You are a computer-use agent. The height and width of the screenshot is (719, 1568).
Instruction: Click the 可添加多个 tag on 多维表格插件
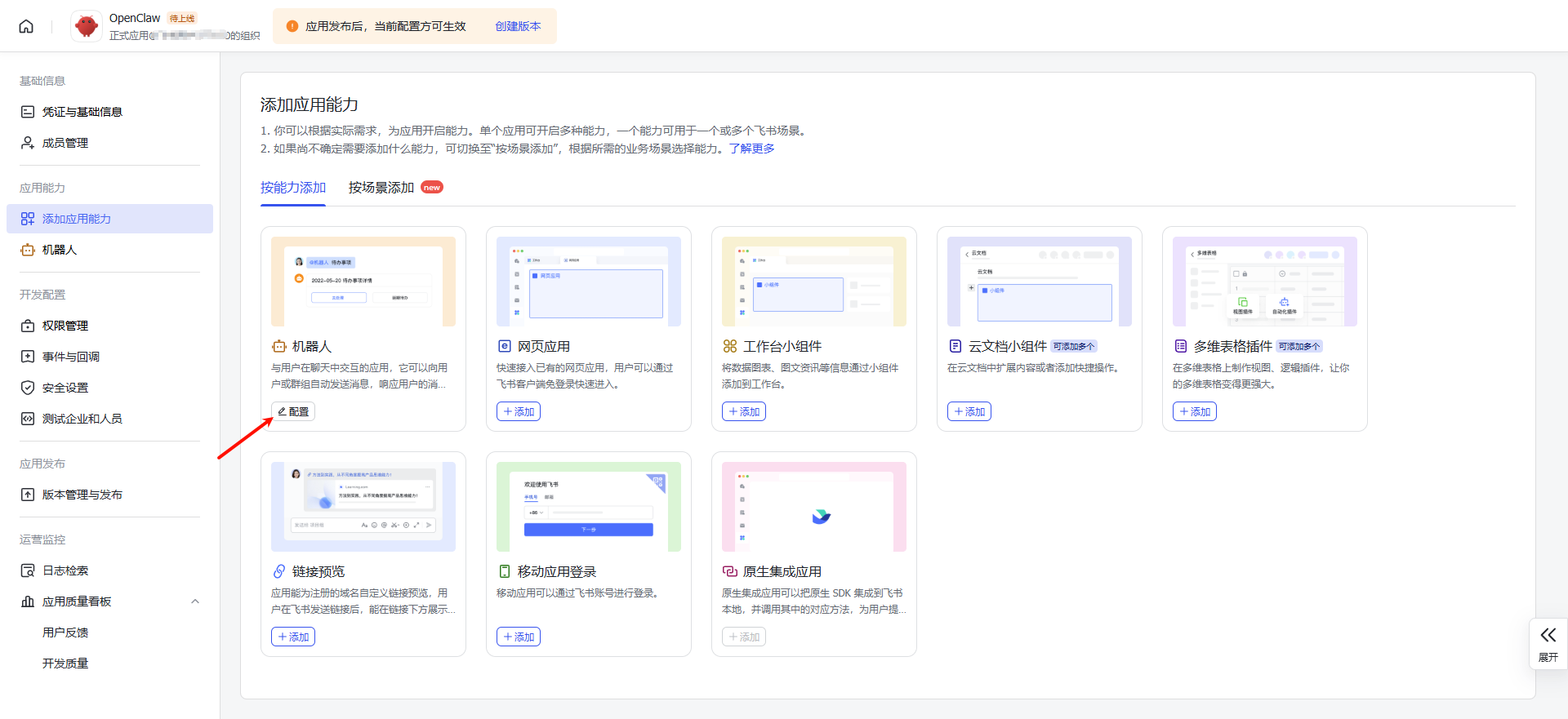1299,346
